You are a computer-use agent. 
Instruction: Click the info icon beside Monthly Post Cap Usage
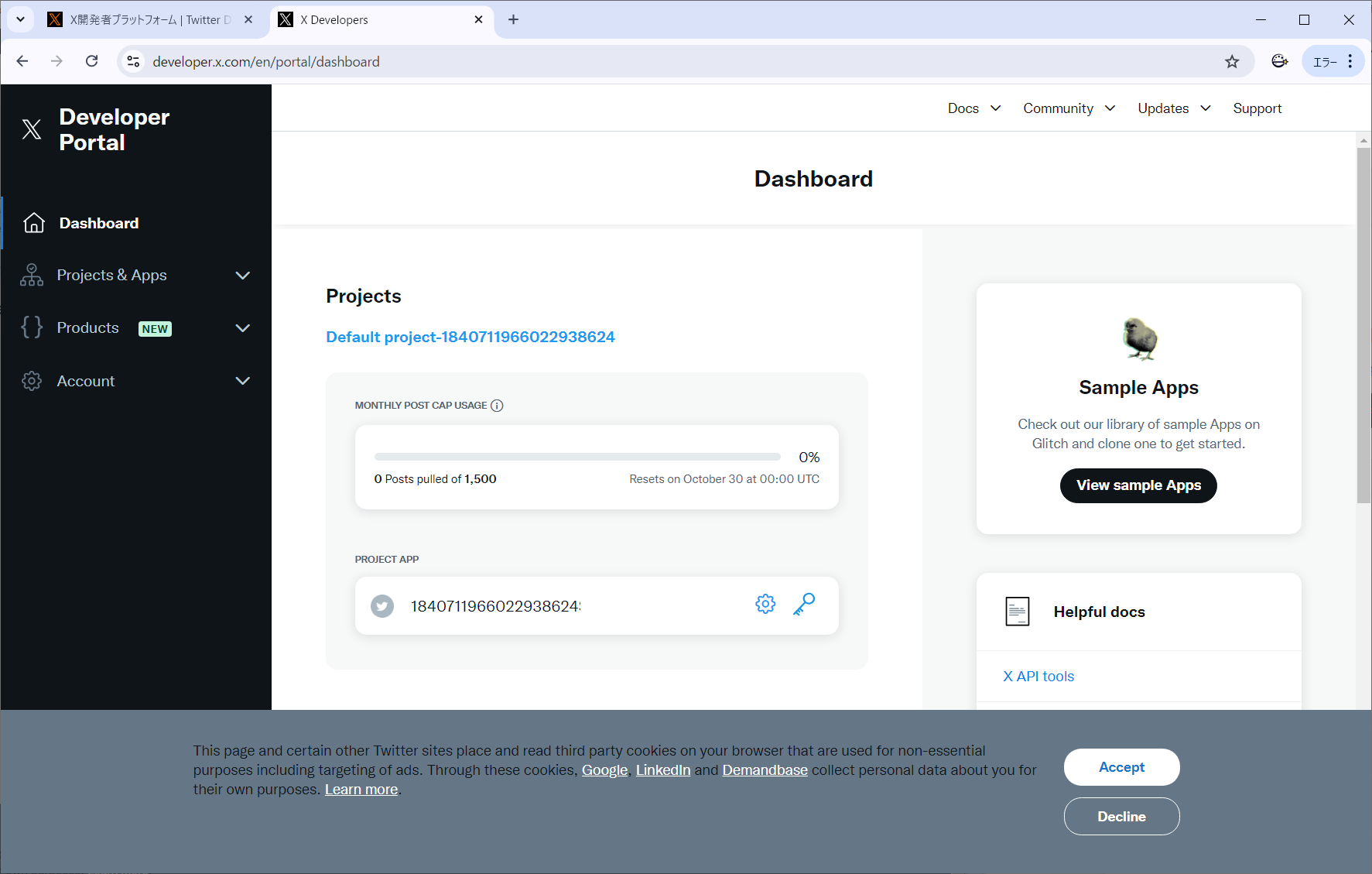pos(498,406)
